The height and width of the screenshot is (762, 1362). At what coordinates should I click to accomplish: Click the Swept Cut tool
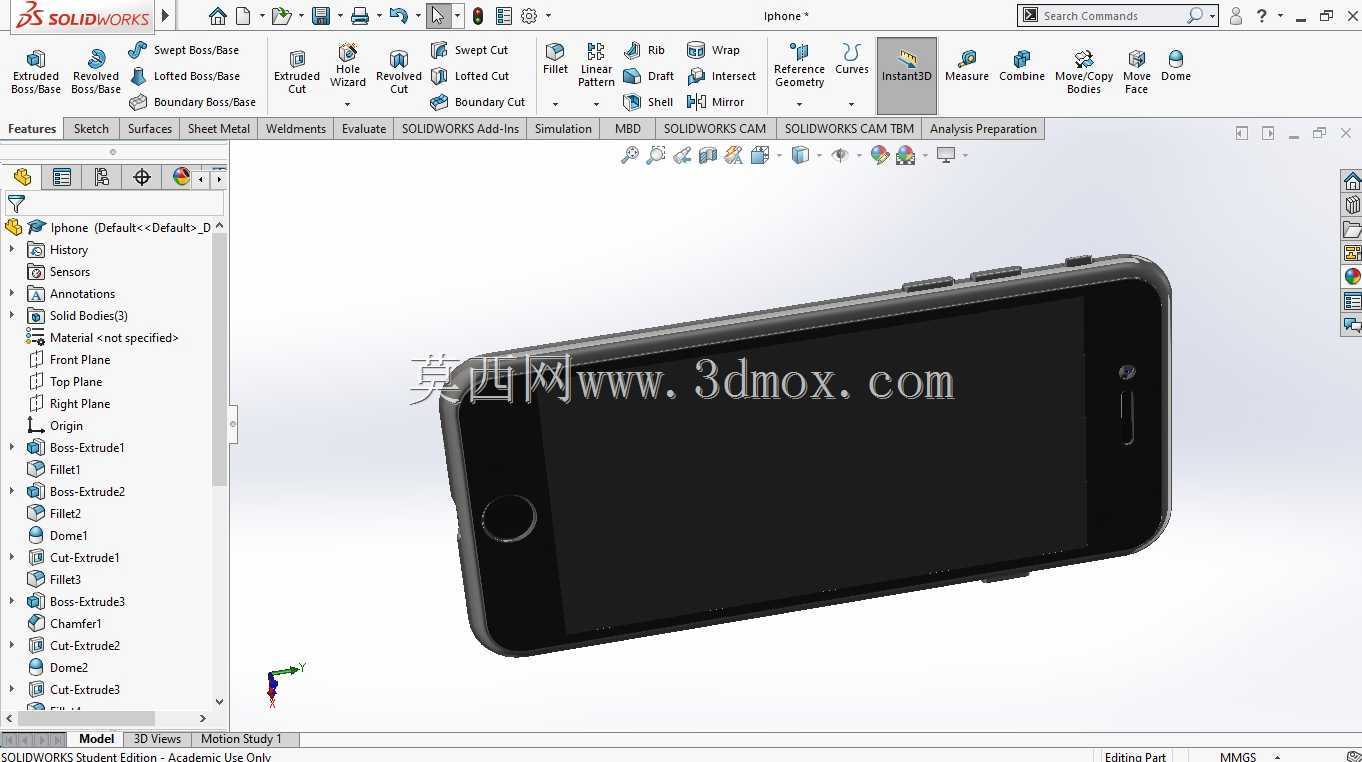tap(469, 50)
